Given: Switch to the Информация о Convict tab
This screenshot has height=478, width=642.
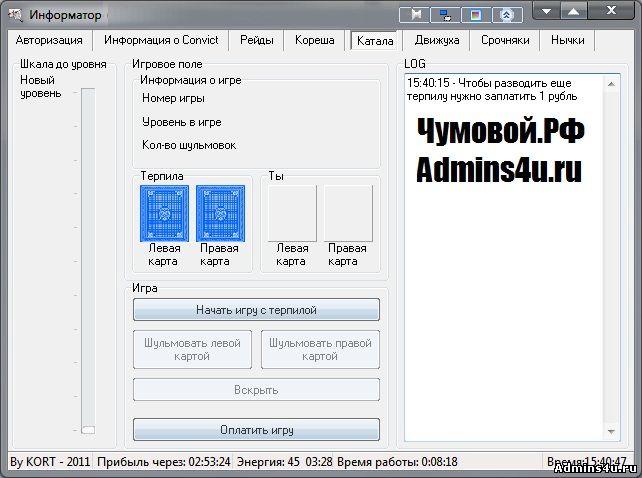Looking at the screenshot, I should (x=162, y=41).
